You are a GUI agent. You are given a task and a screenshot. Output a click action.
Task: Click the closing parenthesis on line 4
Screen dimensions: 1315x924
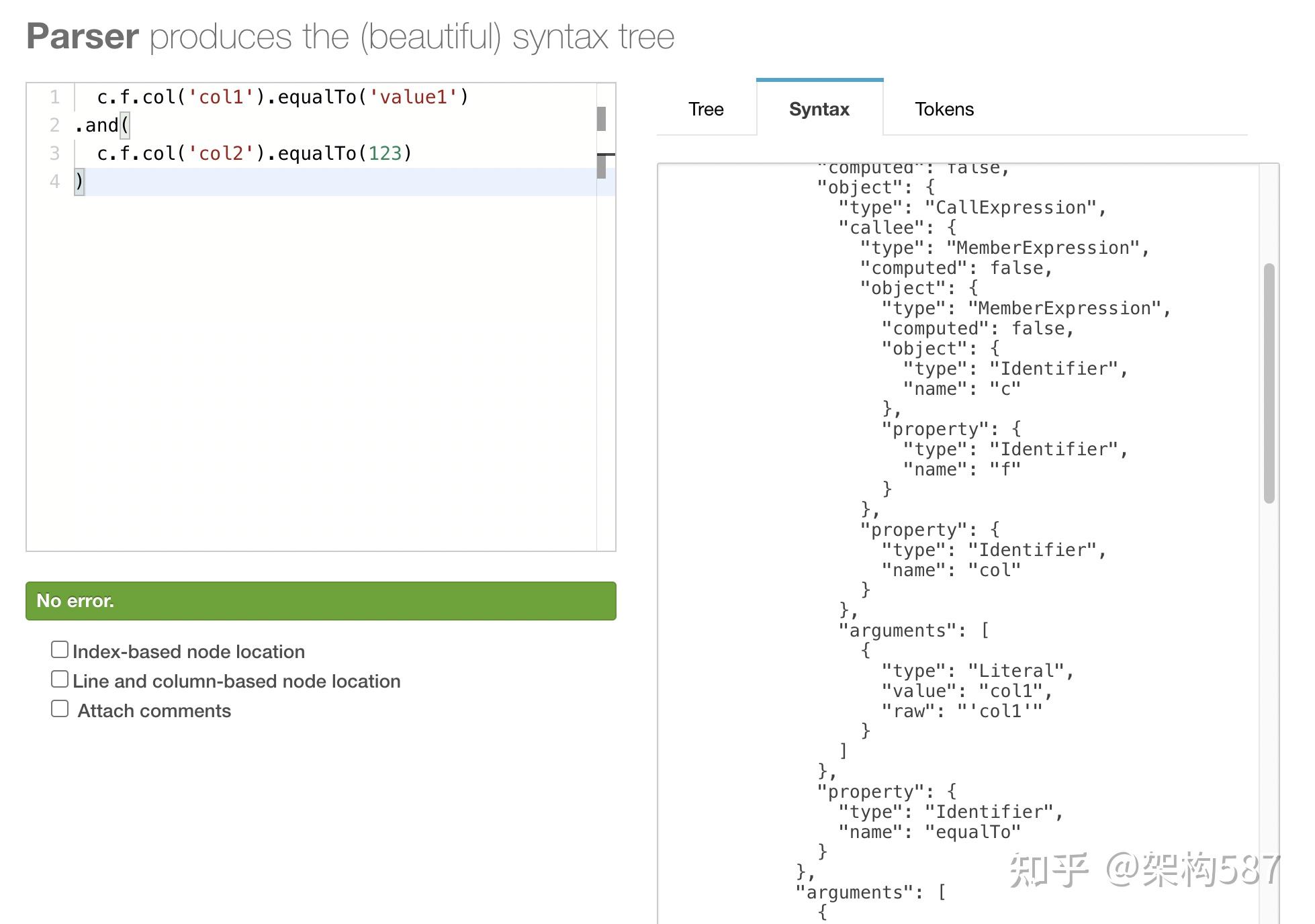coord(79,182)
